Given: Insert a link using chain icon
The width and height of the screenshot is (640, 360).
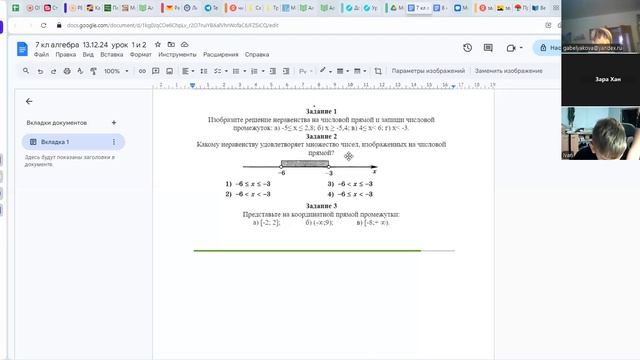Looking at the screenshot, I should pos(142,71).
